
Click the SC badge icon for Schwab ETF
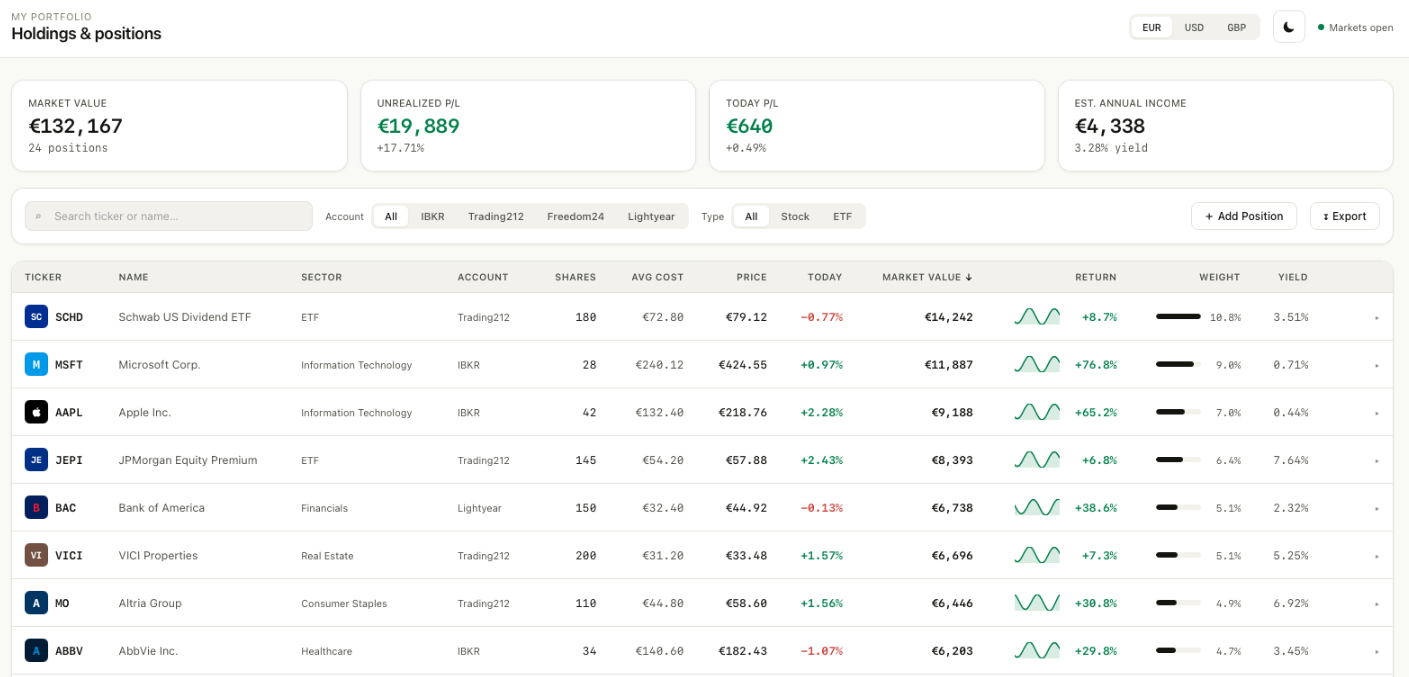click(34, 316)
